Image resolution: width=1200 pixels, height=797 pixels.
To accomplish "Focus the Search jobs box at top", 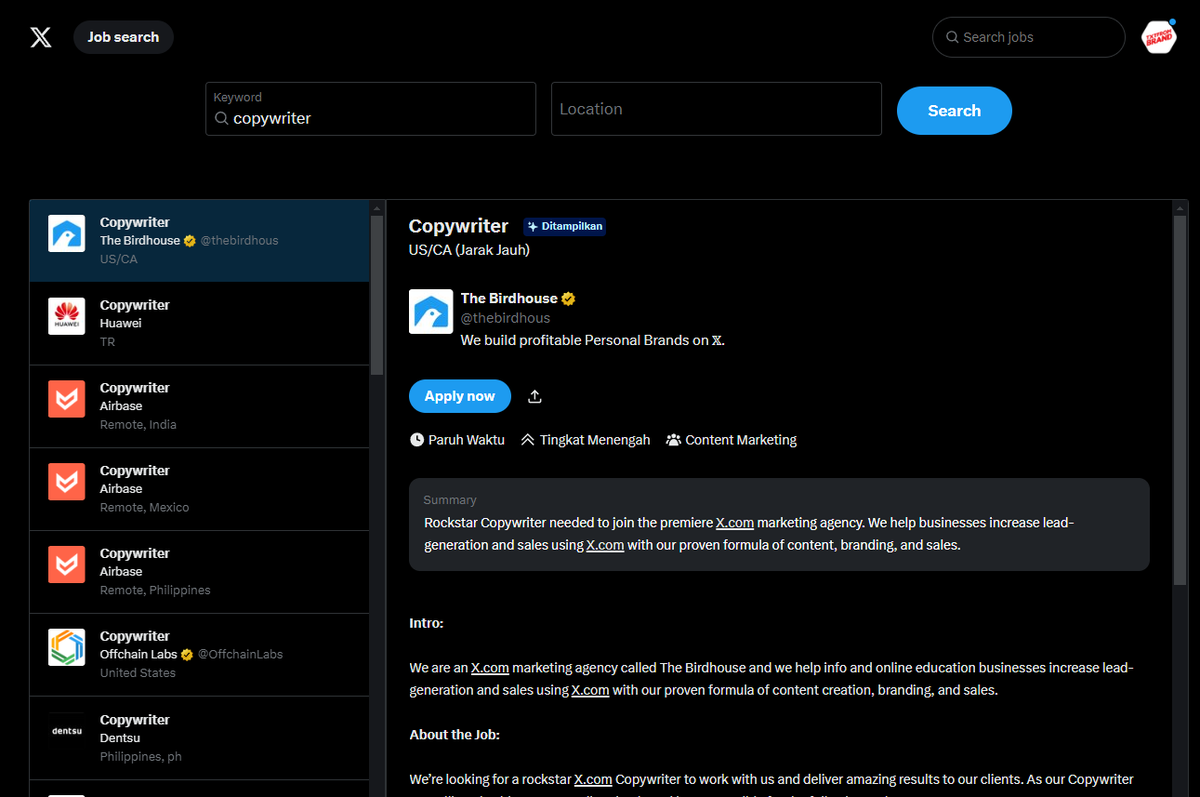I will pyautogui.click(x=1029, y=37).
